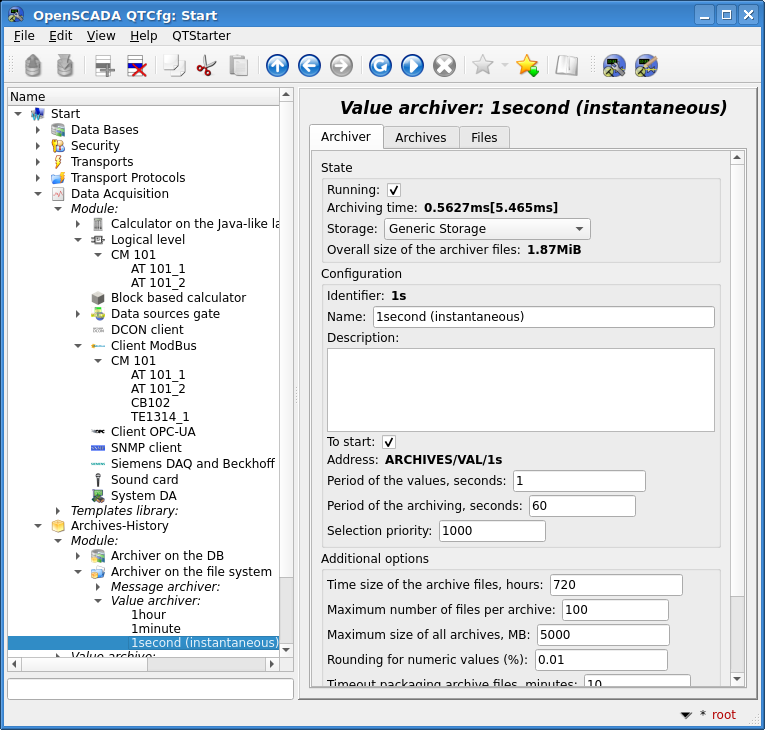Open the QTStarter menu

[201, 35]
